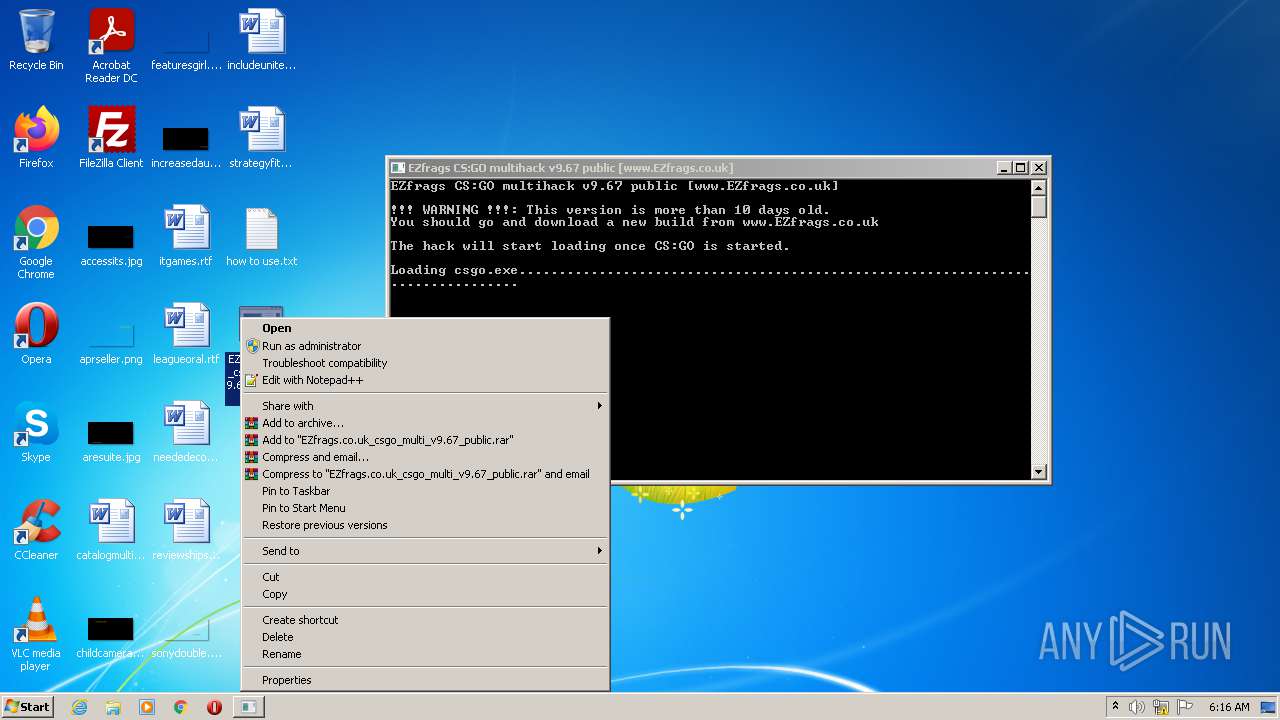Select the featuresgirl desktop file
Screen dimensions: 1280x720
[186, 46]
